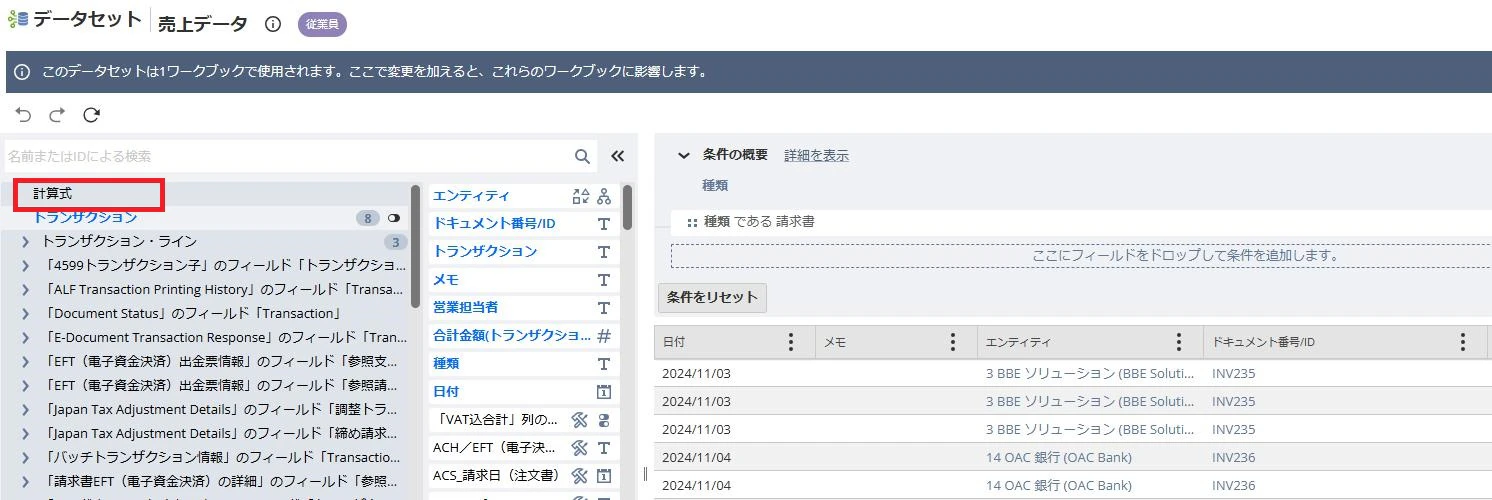Expand the バッチトランザクション情報 node

(25, 458)
